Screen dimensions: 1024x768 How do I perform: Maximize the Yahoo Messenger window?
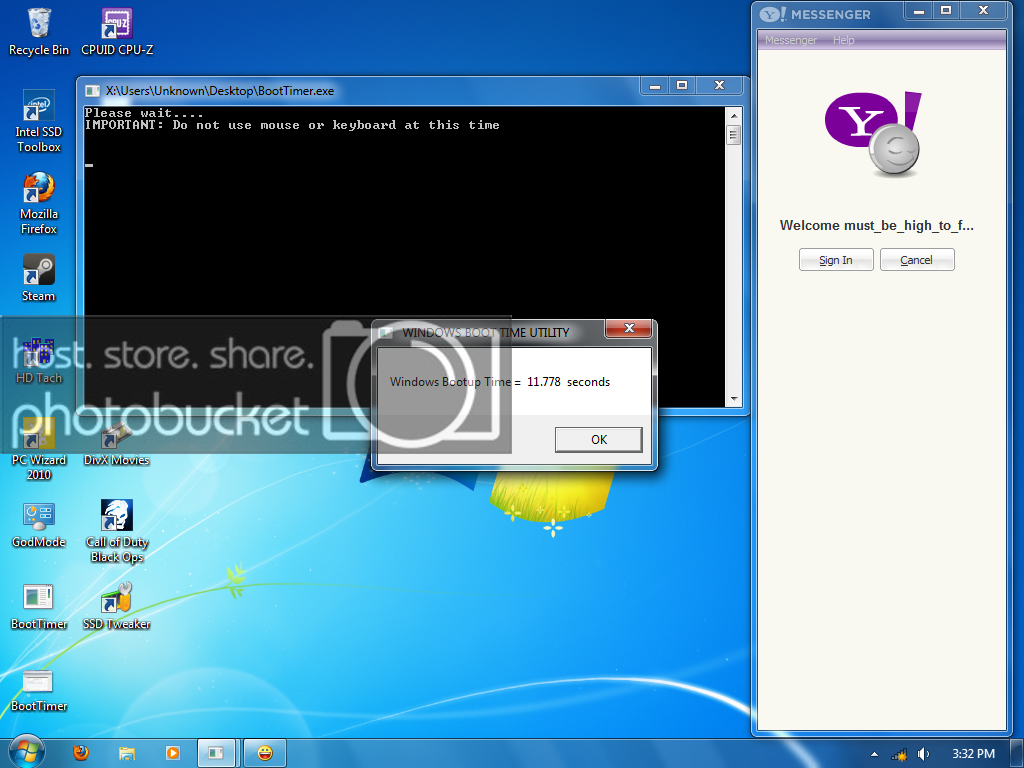click(x=946, y=11)
